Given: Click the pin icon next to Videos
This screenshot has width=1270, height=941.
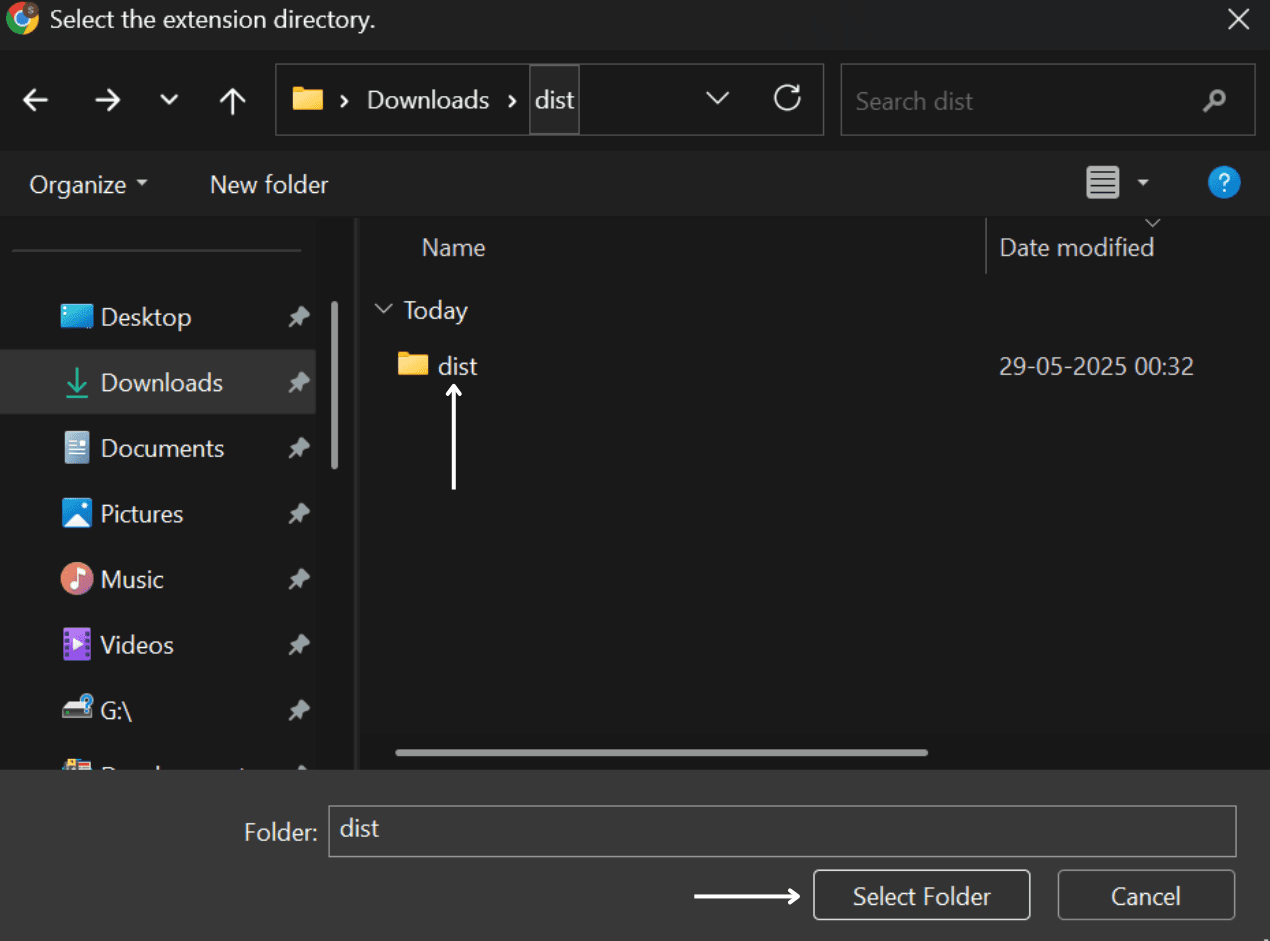Looking at the screenshot, I should (299, 645).
